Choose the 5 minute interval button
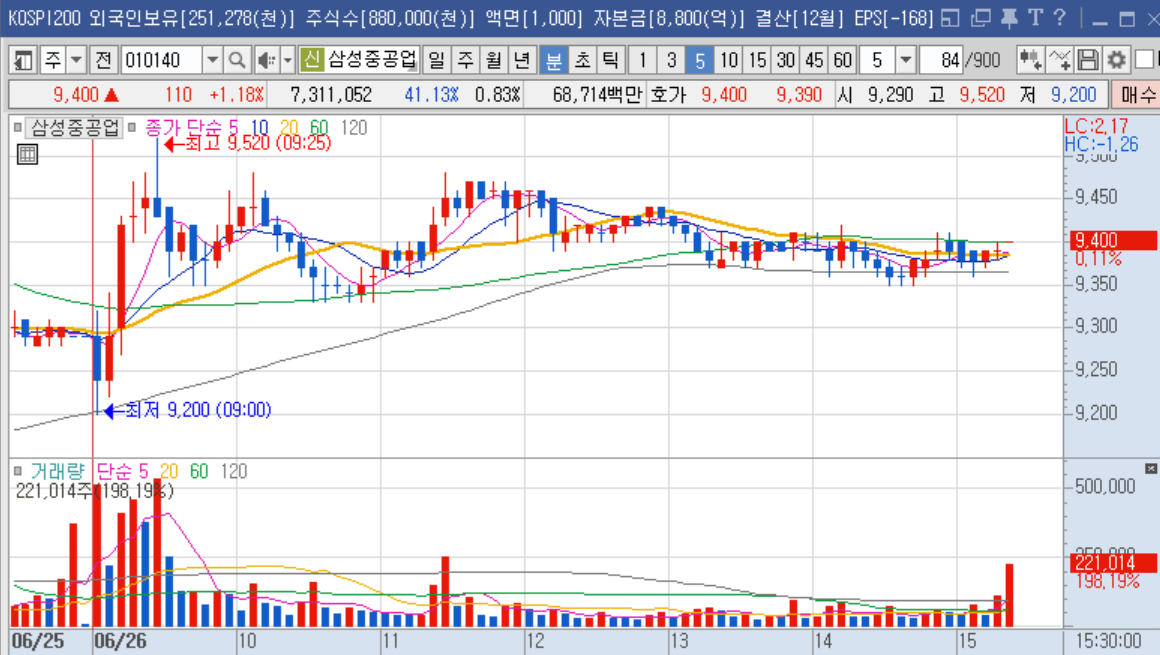 tap(700, 60)
